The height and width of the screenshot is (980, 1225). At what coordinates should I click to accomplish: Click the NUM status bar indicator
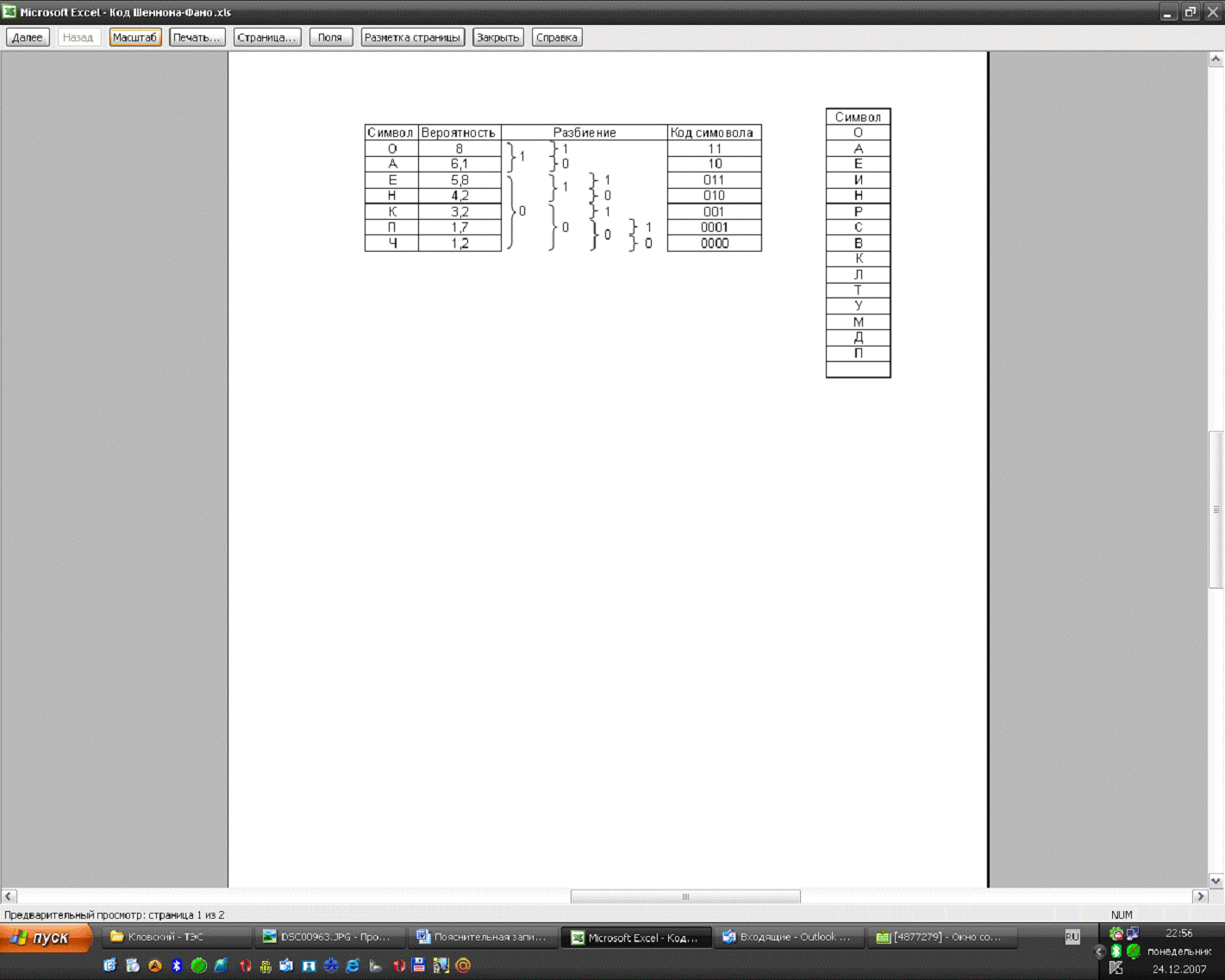click(x=1122, y=914)
